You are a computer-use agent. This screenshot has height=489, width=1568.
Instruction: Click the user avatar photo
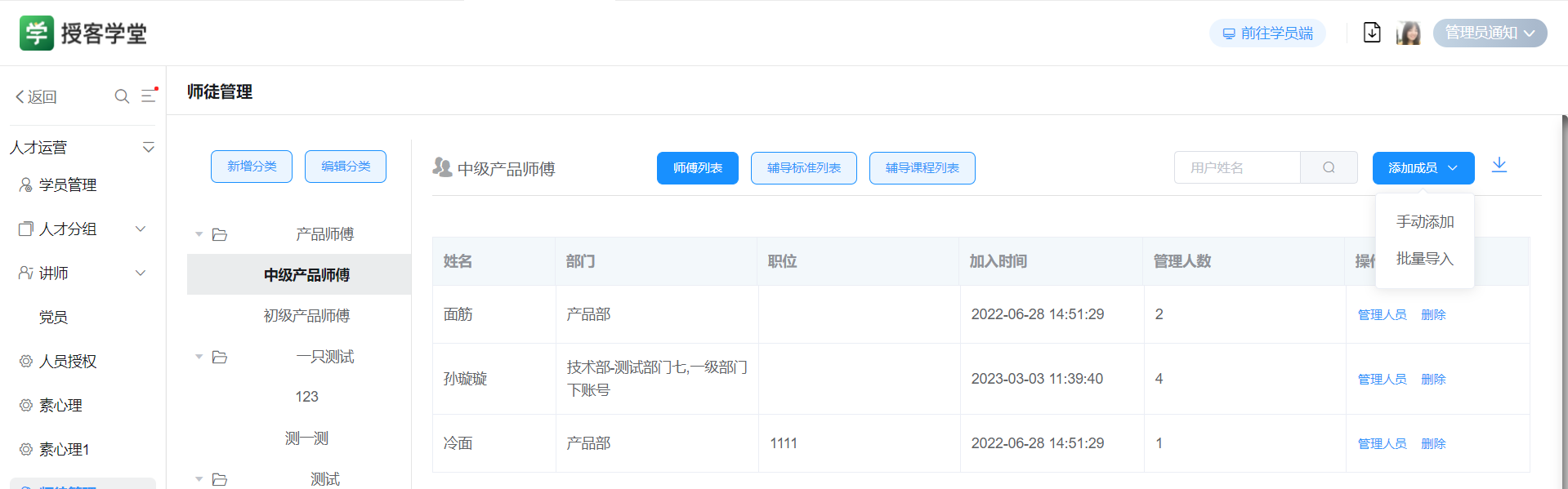point(1408,33)
